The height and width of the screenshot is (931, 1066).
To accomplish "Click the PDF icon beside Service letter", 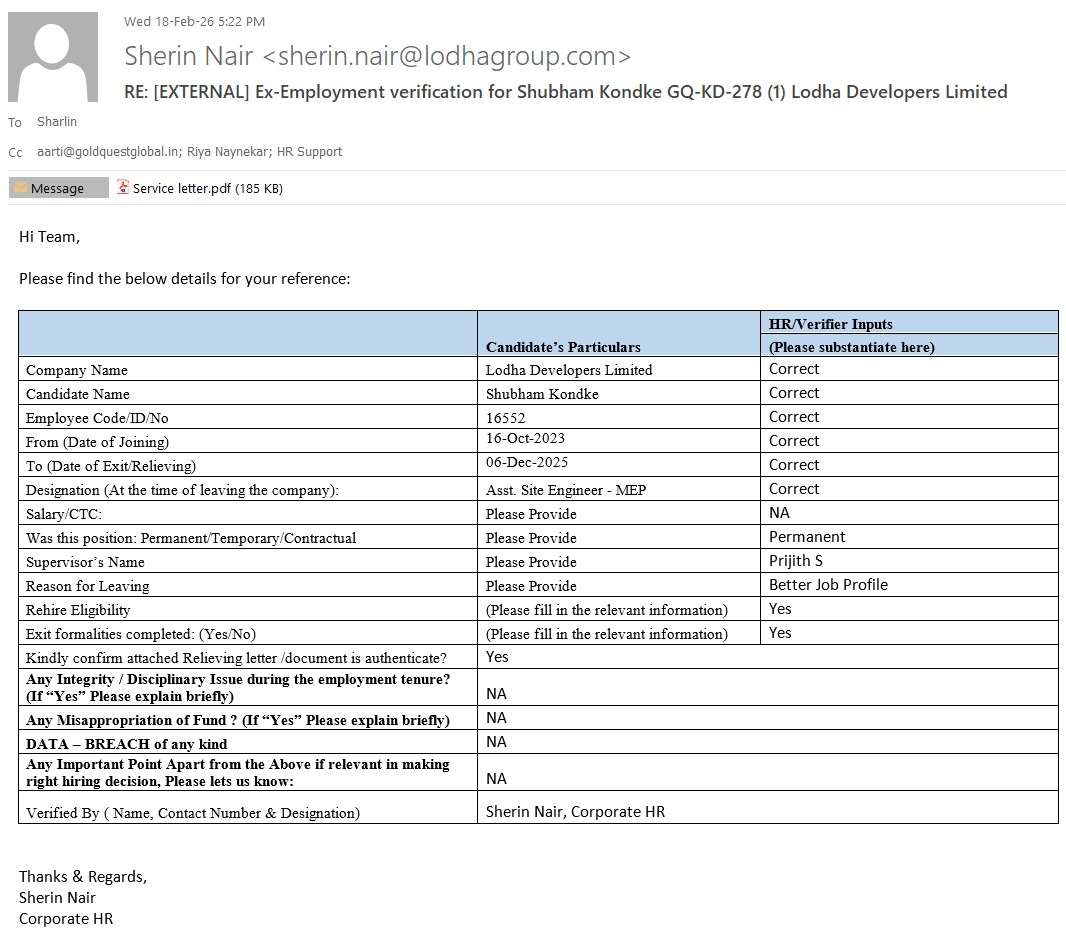I will (x=122, y=187).
